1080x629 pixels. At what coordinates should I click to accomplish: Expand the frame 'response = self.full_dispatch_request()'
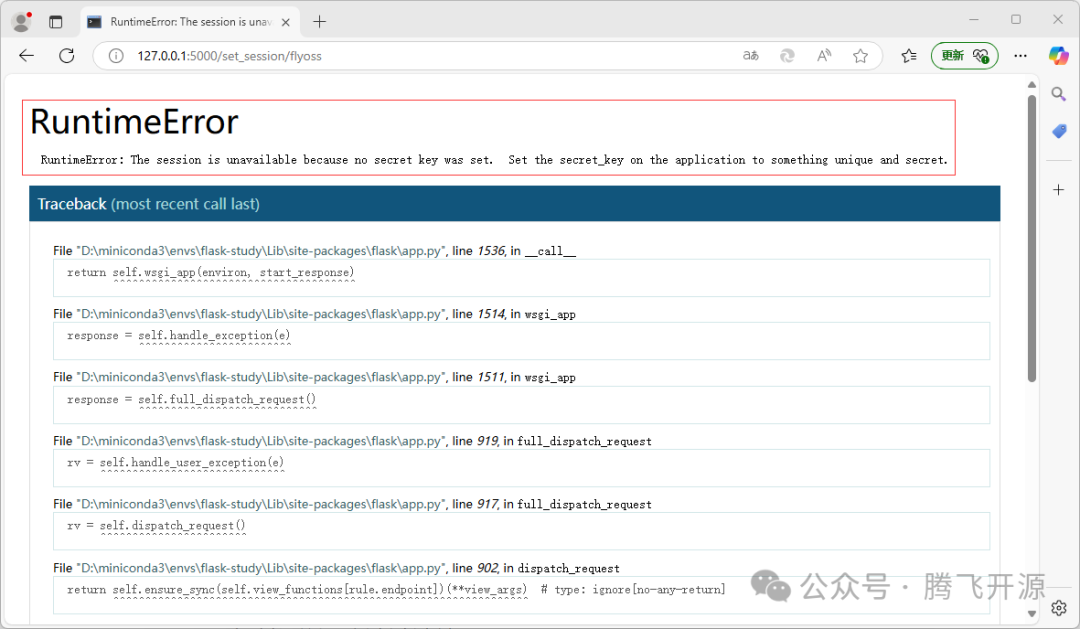[521, 404]
